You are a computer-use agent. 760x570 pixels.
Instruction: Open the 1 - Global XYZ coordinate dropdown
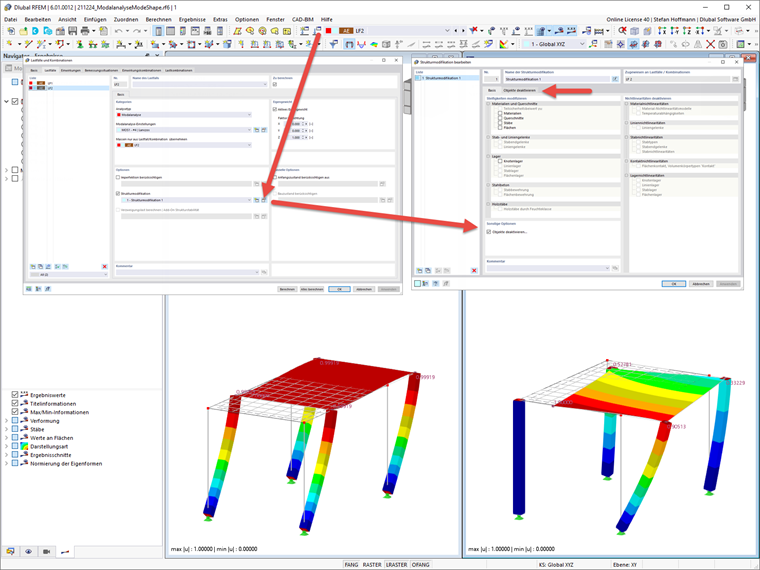coord(582,44)
